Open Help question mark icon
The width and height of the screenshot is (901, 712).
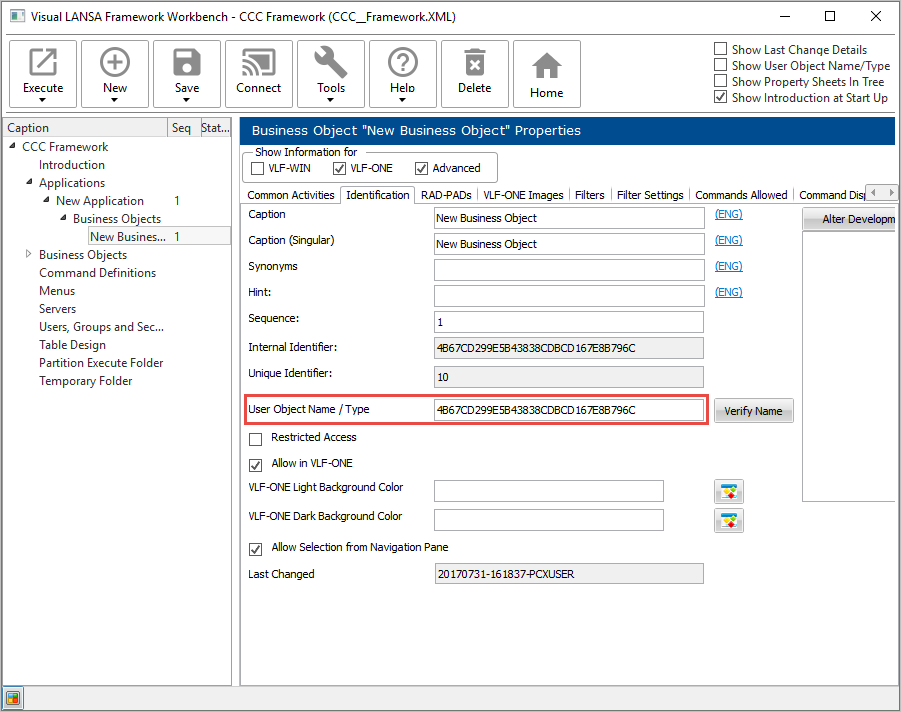click(403, 64)
